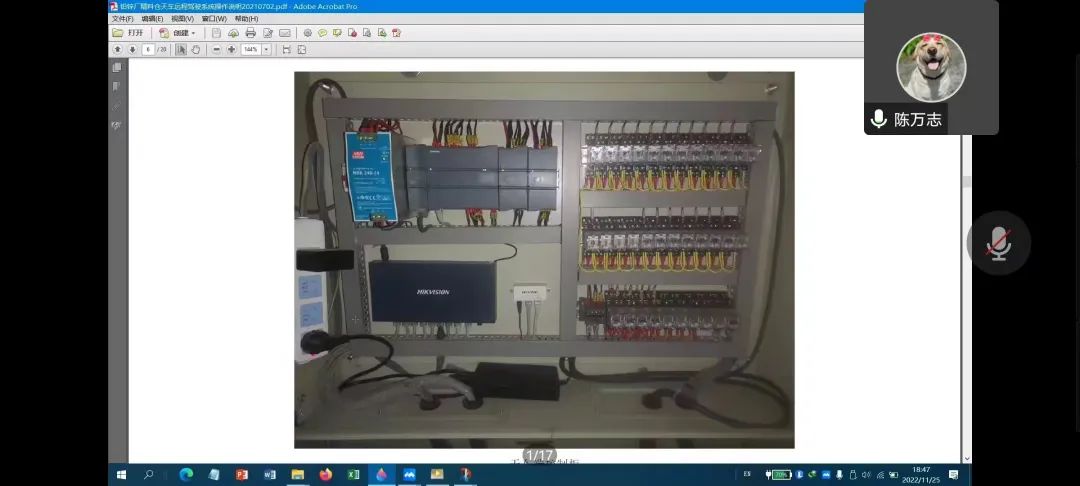This screenshot has height=486, width=1080.
Task: Open Firefox from the Windows taskbar
Action: click(x=325, y=474)
